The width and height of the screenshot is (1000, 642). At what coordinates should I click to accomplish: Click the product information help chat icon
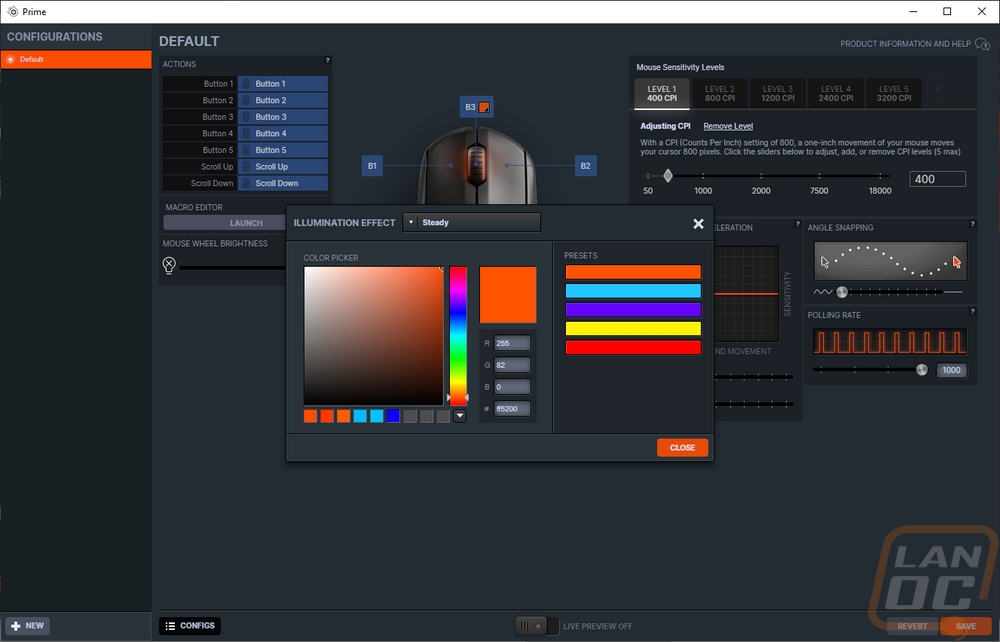click(x=982, y=44)
